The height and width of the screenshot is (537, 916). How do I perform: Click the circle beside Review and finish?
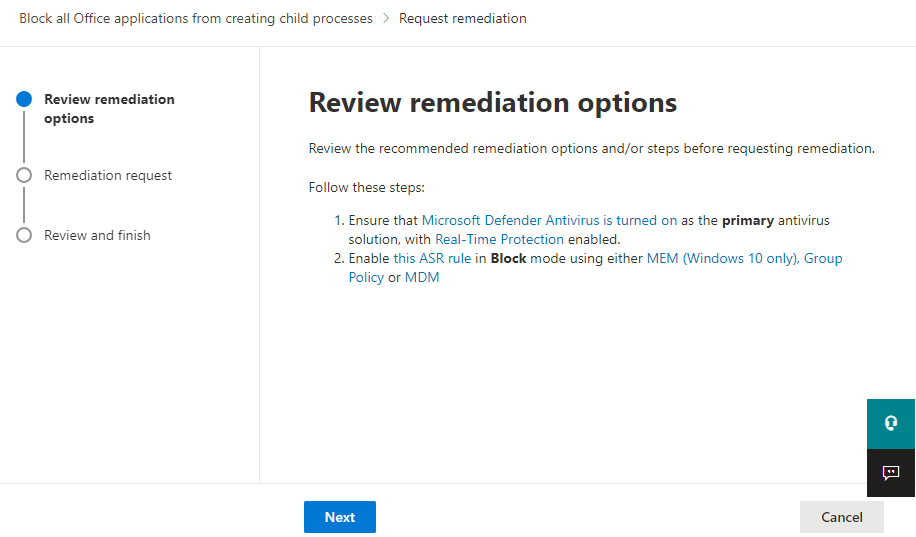tap(24, 235)
